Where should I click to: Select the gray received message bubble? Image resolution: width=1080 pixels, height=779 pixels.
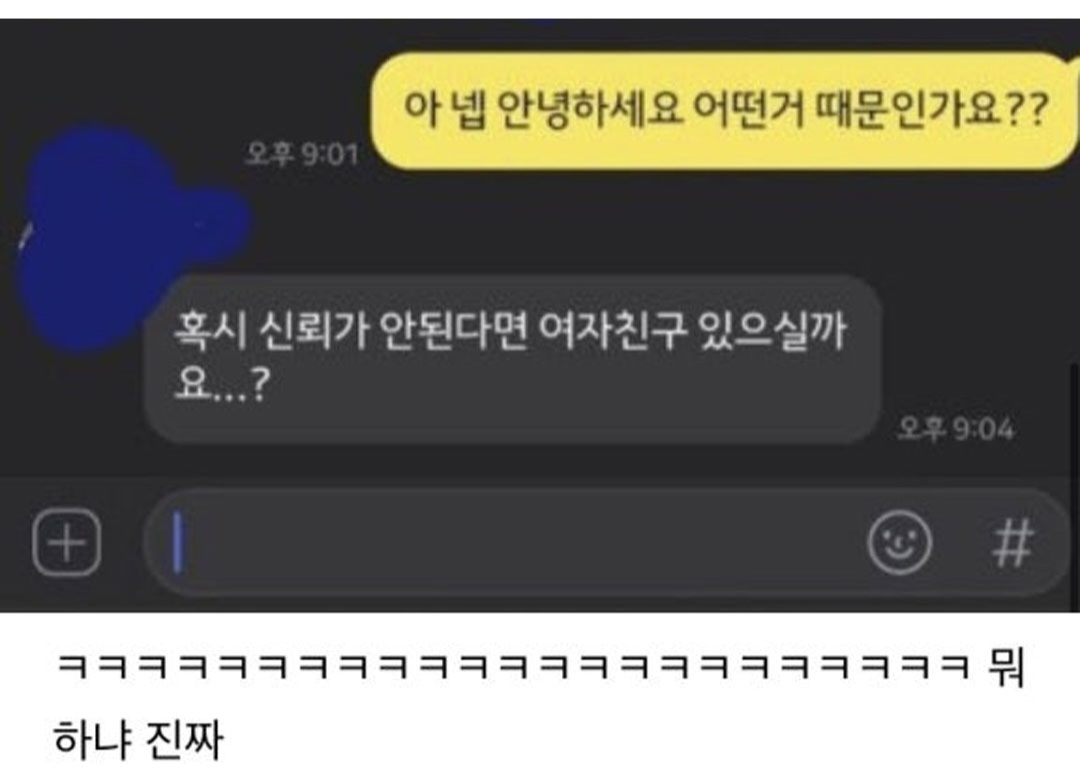(514, 358)
